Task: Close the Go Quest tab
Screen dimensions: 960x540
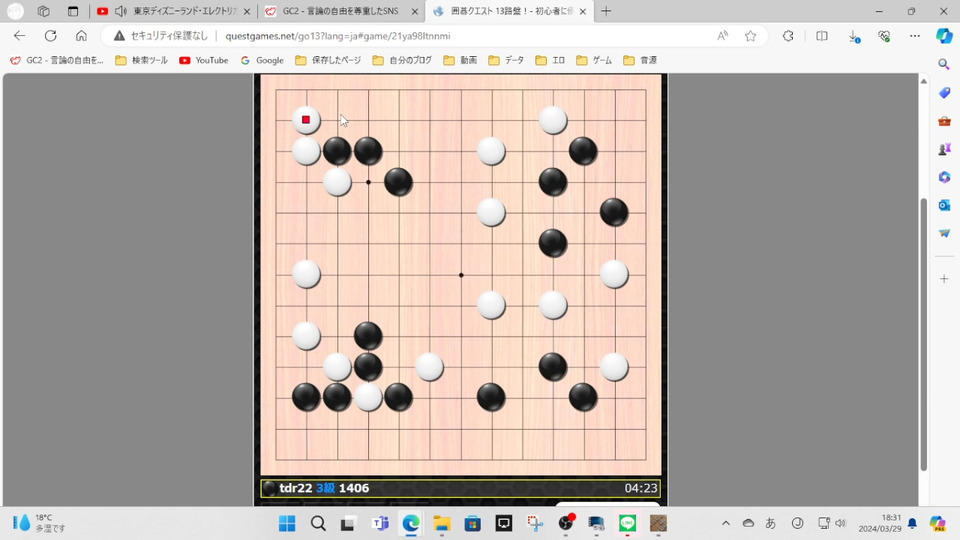Action: coord(582,11)
